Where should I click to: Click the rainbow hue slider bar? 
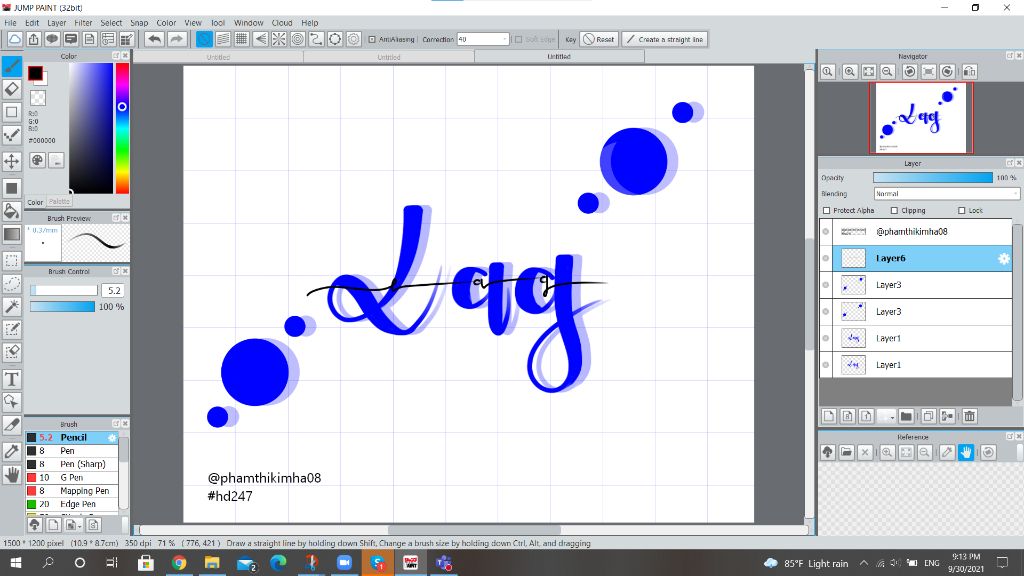click(x=122, y=128)
